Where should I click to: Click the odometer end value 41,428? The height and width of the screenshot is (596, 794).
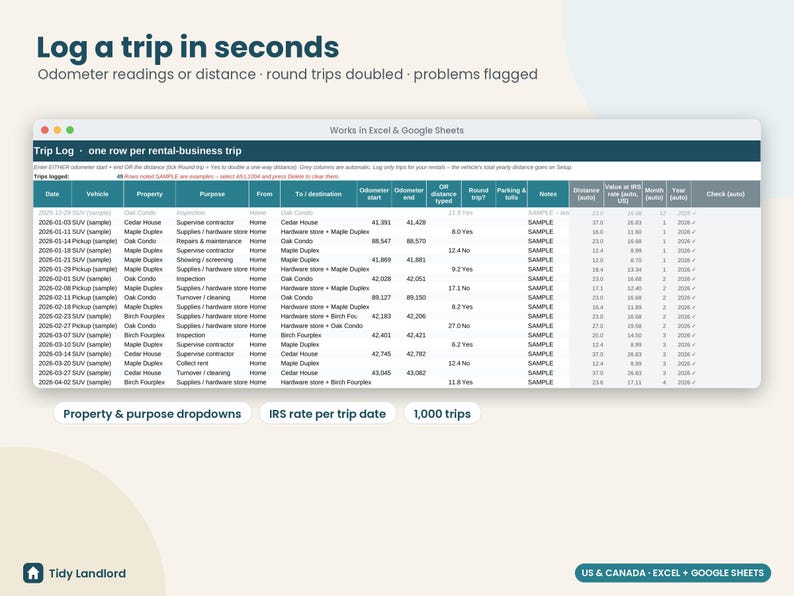[x=416, y=222]
